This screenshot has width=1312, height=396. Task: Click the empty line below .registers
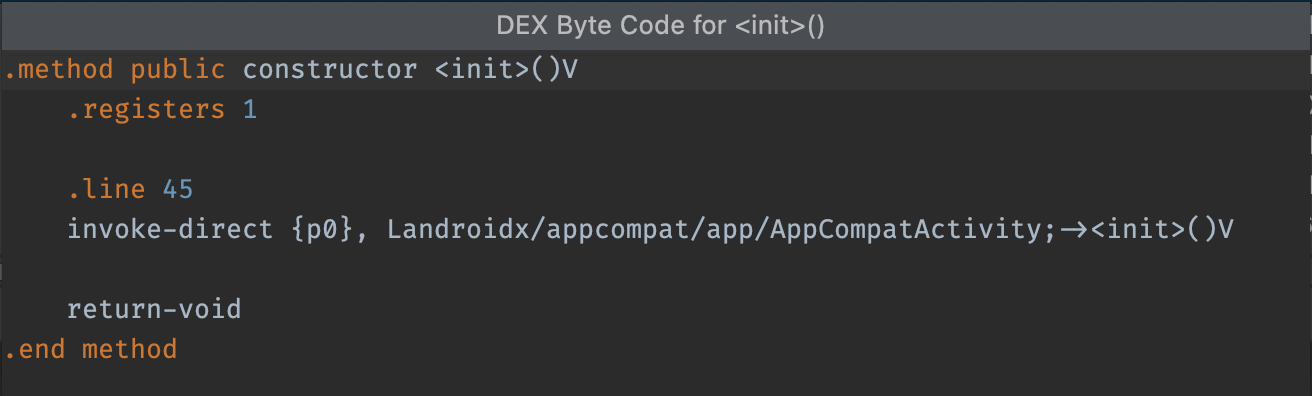[656, 150]
